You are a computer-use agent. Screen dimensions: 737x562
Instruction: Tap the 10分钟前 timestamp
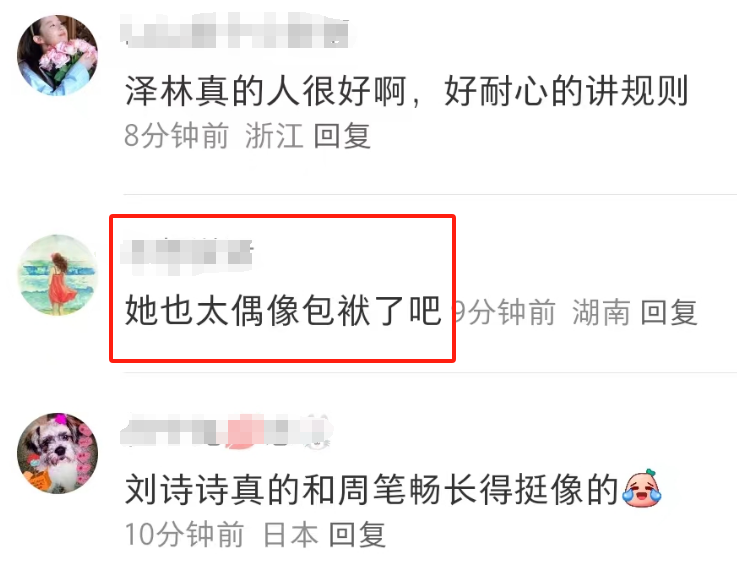click(184, 534)
